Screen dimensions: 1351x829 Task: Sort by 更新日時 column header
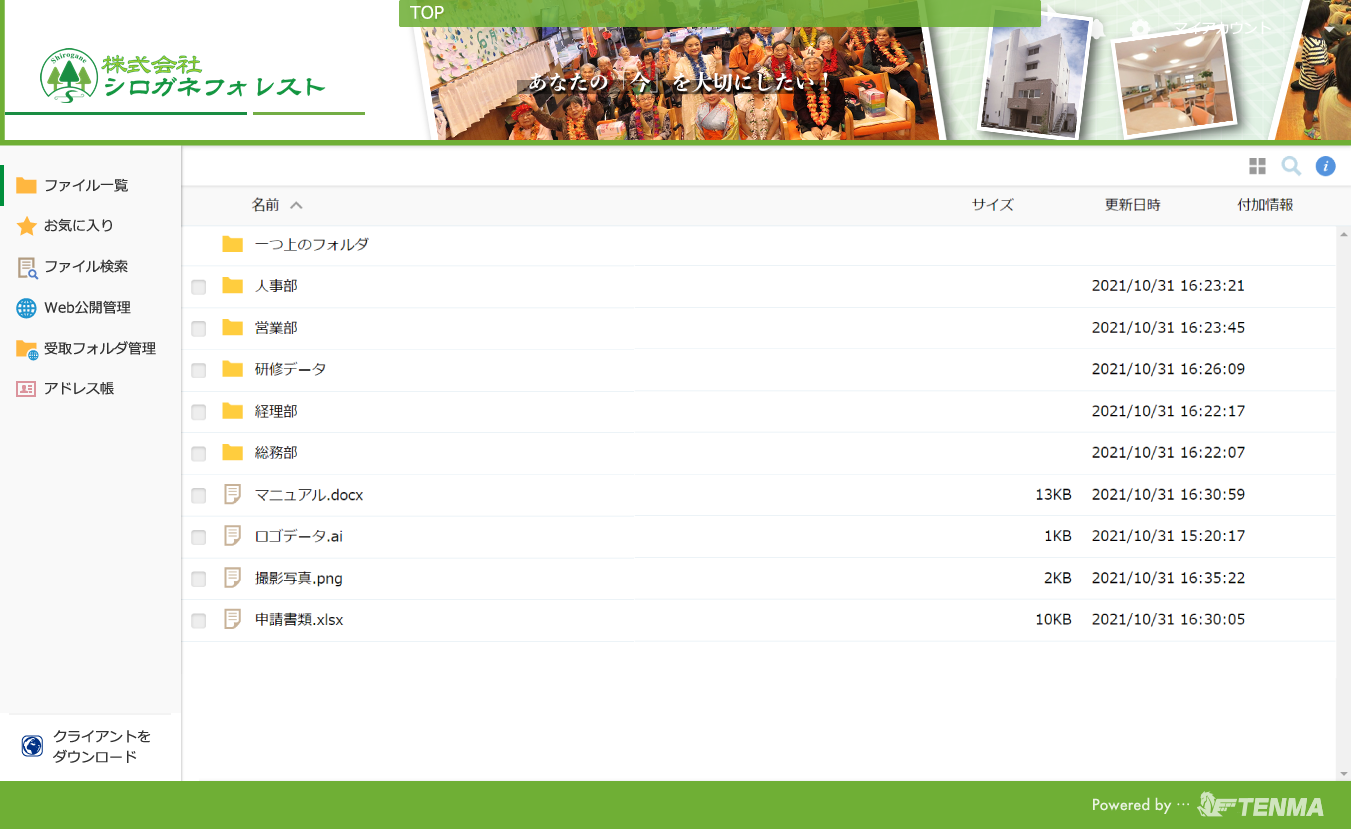point(1132,205)
